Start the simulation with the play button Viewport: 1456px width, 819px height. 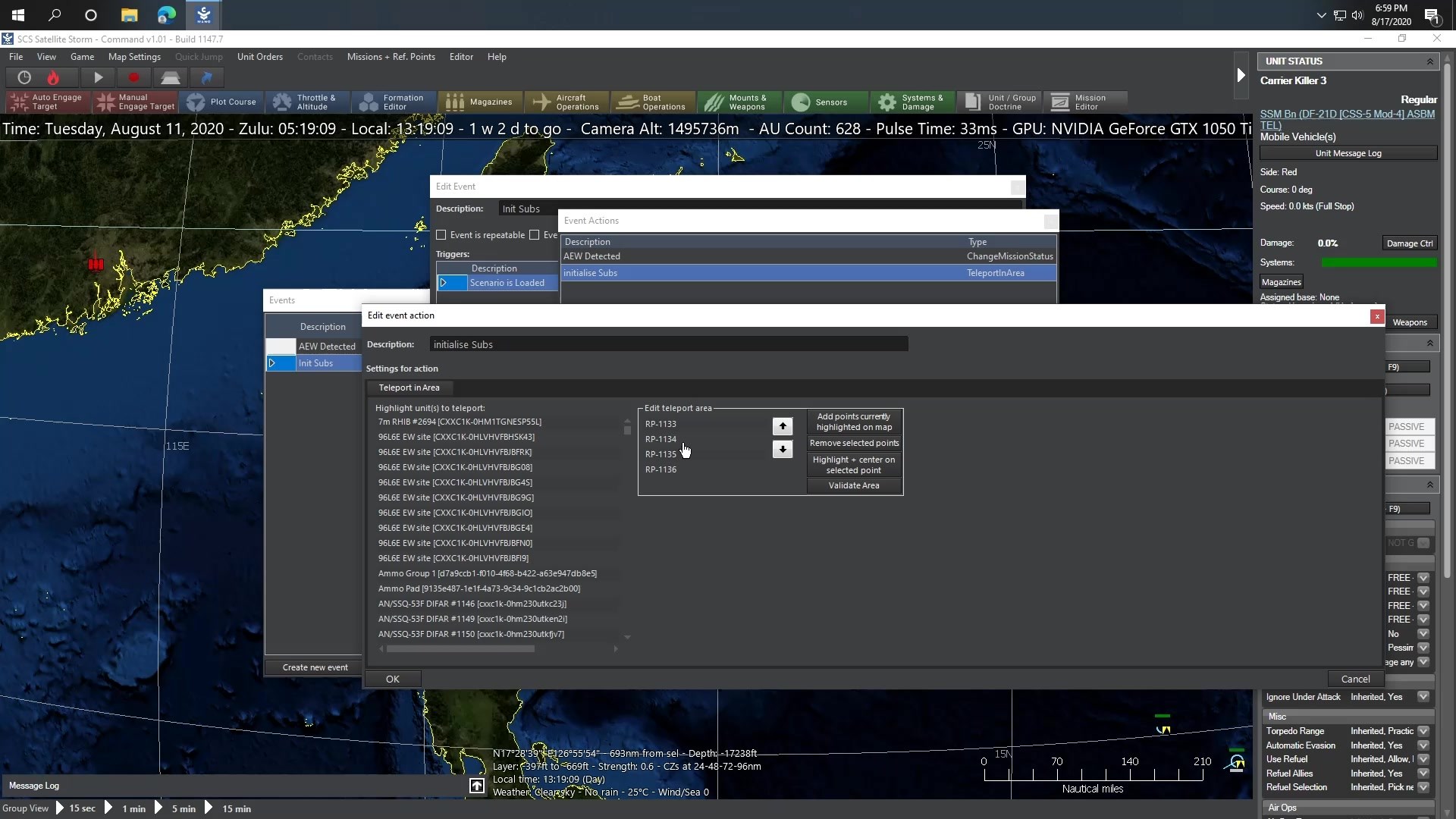coord(98,77)
